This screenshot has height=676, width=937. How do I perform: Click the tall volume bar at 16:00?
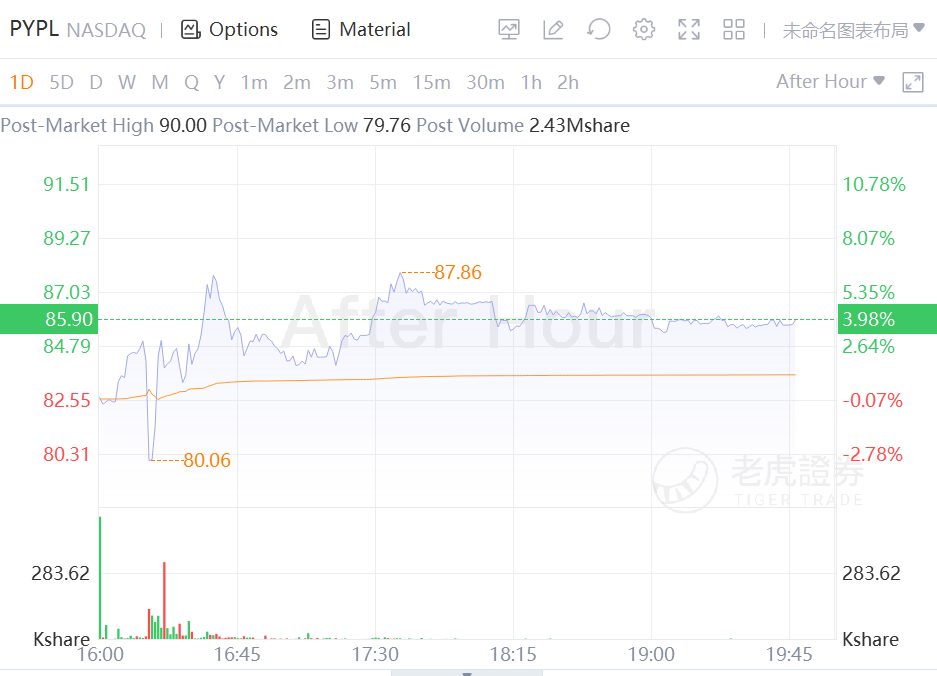pyautogui.click(x=100, y=578)
